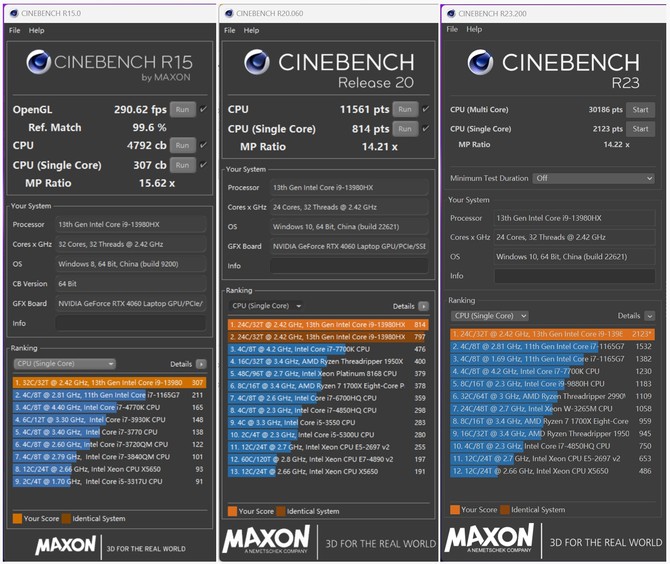Click the Processor field in R15 window
Screen dimensions: 670x564
130,225
